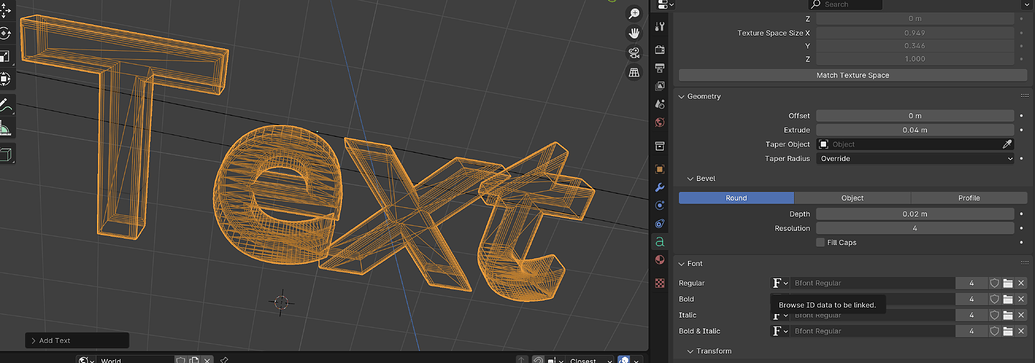This screenshot has width=1035, height=363.
Task: Unlink the Italic font with X
Action: (1021, 315)
